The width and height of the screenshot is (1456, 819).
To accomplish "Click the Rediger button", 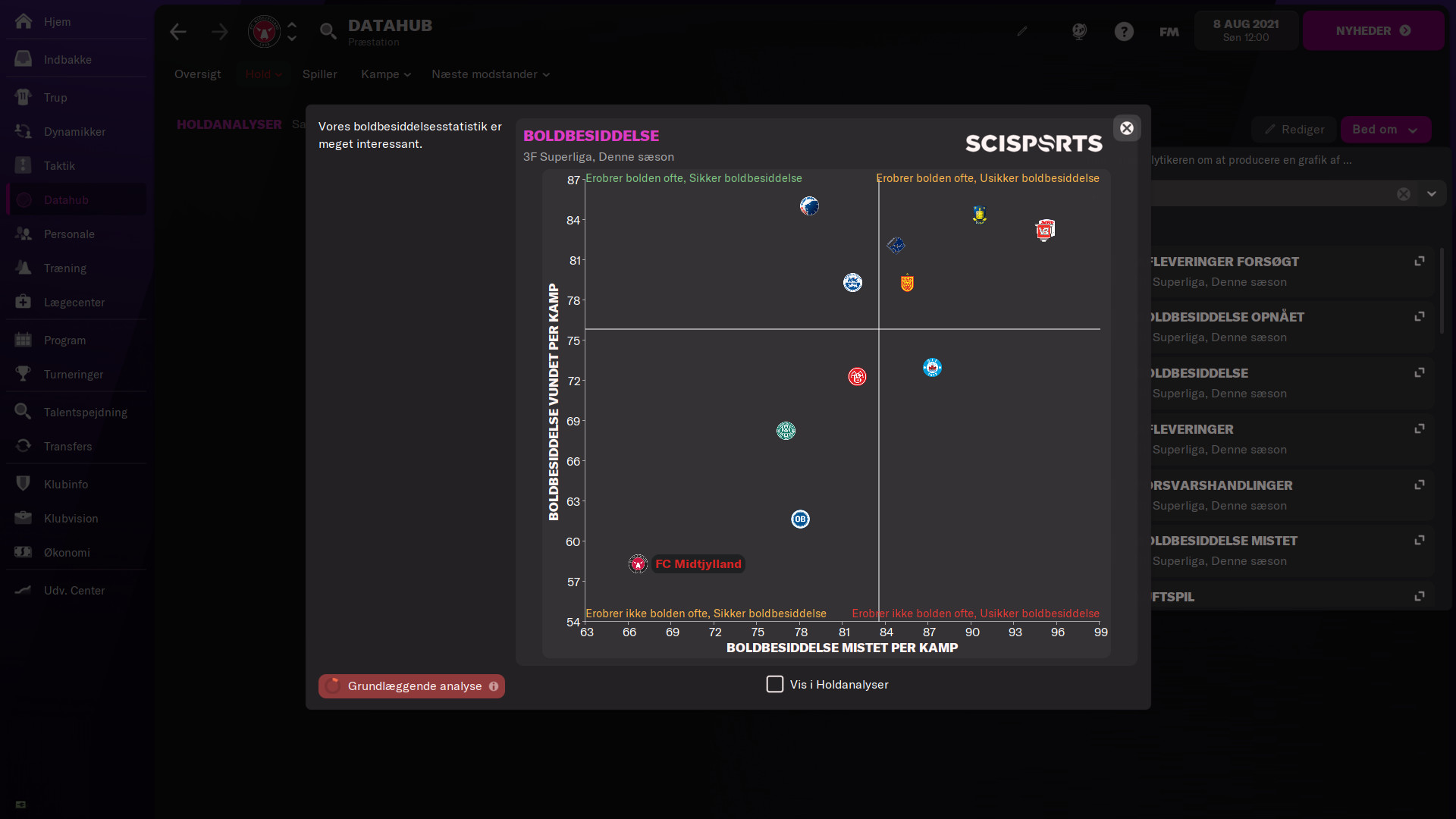I will click(x=1294, y=130).
